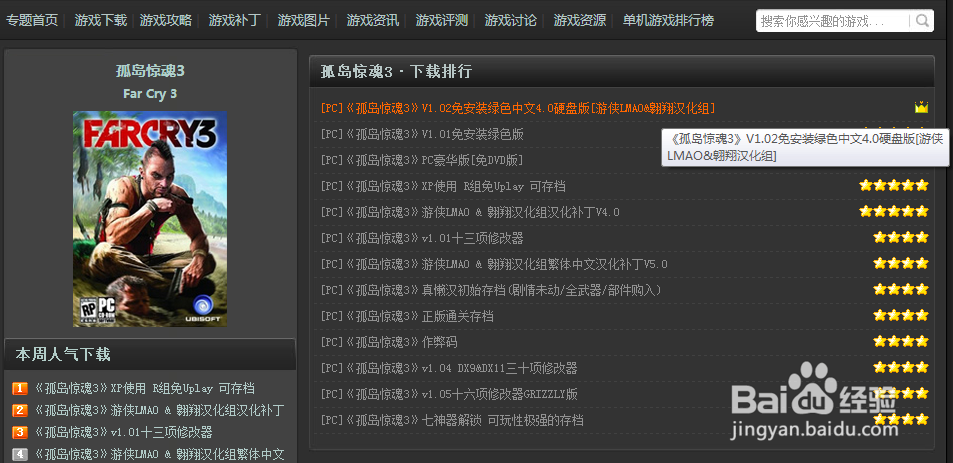The height and width of the screenshot is (463, 953).
Task: Open XP使用 R组免Uplay 可存档 link in ranking list
Action: [x=443, y=187]
